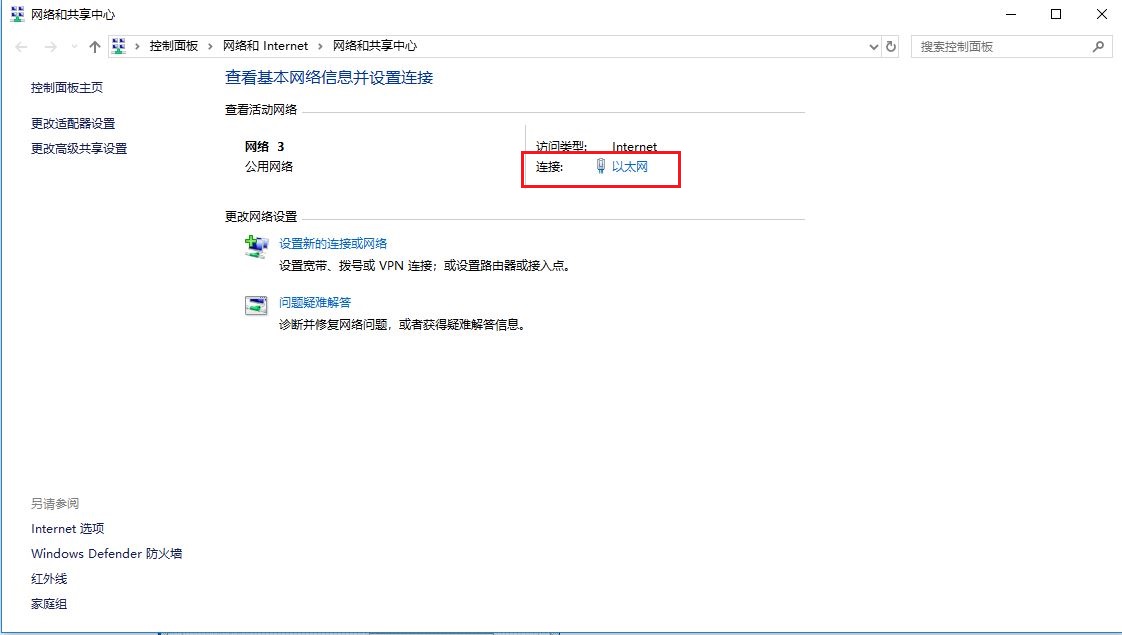This screenshot has width=1122, height=635.
Task: Click the 问题疑难解答 troubleshooter icon
Action: [256, 306]
